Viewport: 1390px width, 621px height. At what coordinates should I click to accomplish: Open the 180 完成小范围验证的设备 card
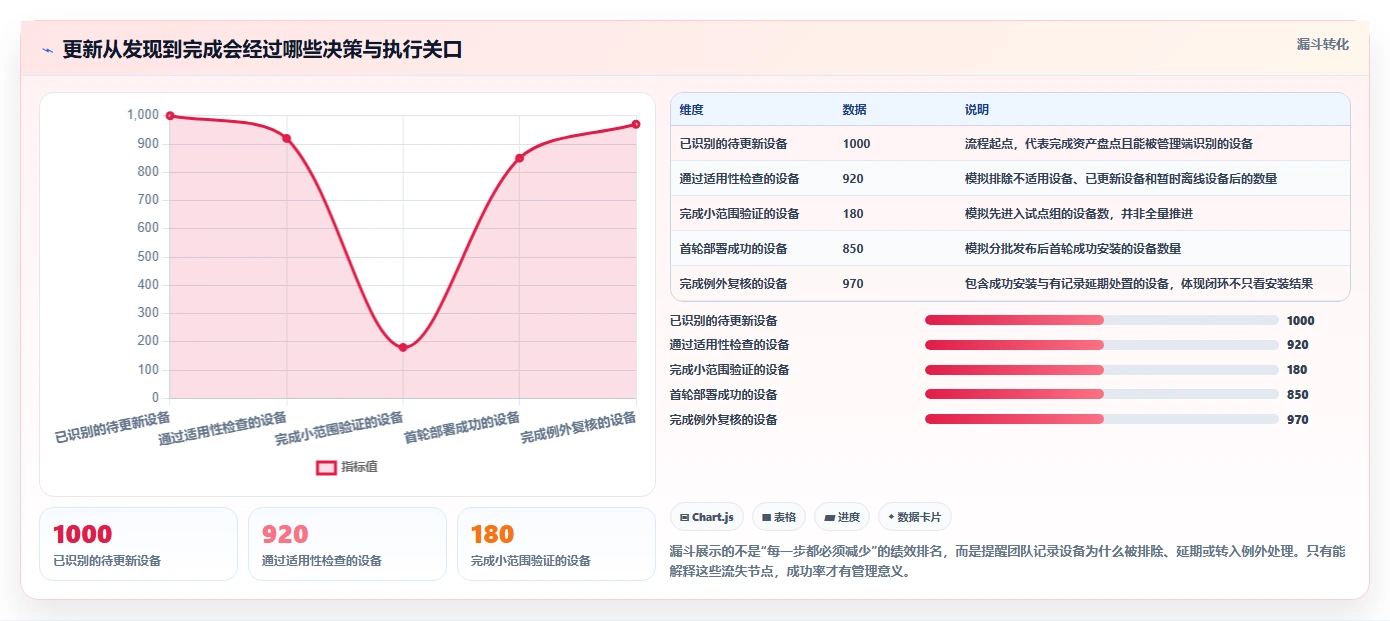(556, 544)
